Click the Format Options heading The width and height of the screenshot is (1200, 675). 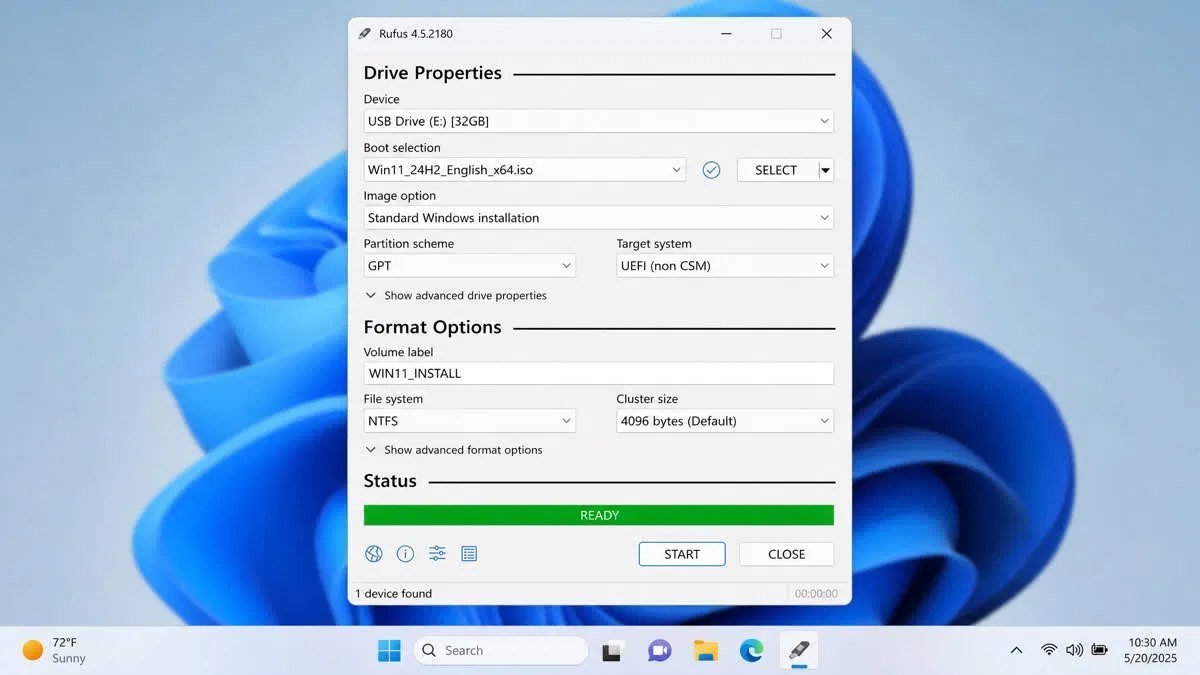(x=433, y=327)
